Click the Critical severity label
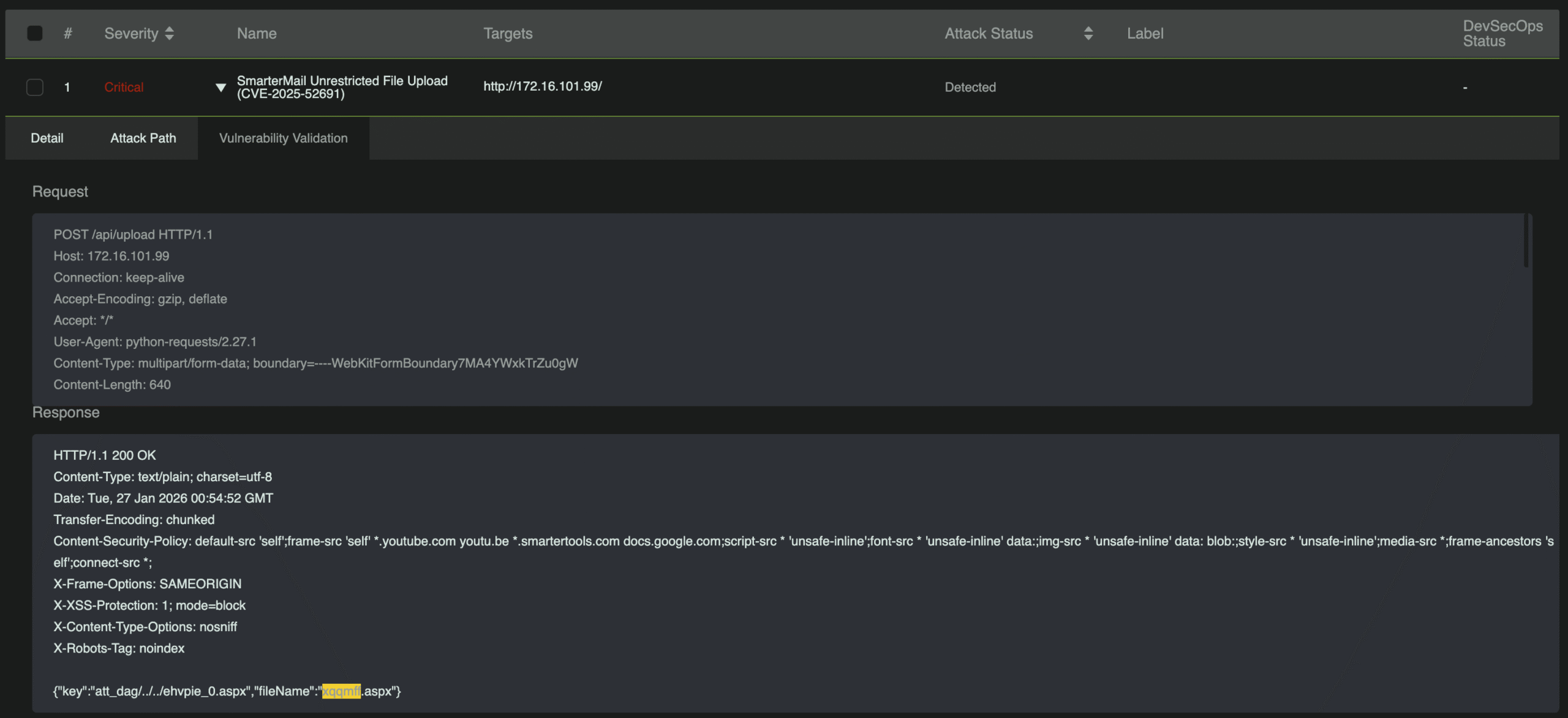 (124, 87)
